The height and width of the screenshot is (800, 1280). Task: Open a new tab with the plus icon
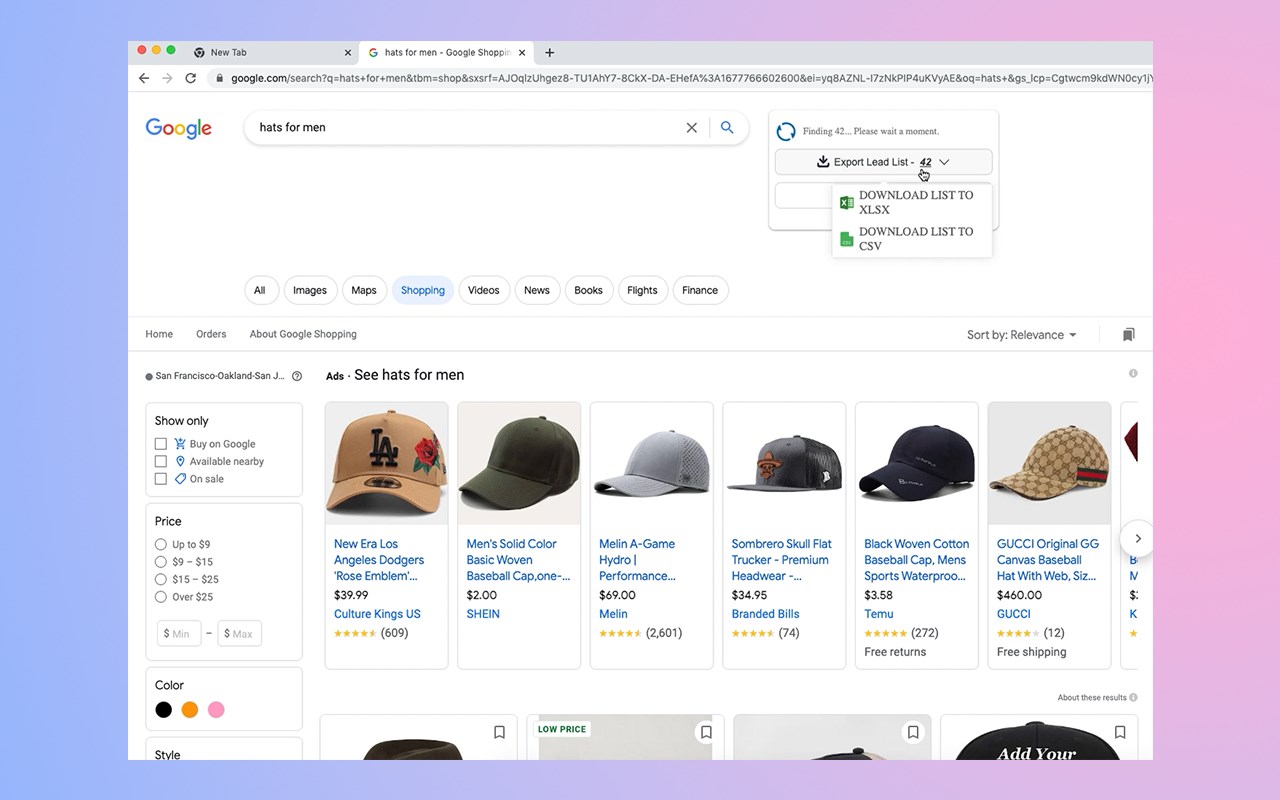549,53
